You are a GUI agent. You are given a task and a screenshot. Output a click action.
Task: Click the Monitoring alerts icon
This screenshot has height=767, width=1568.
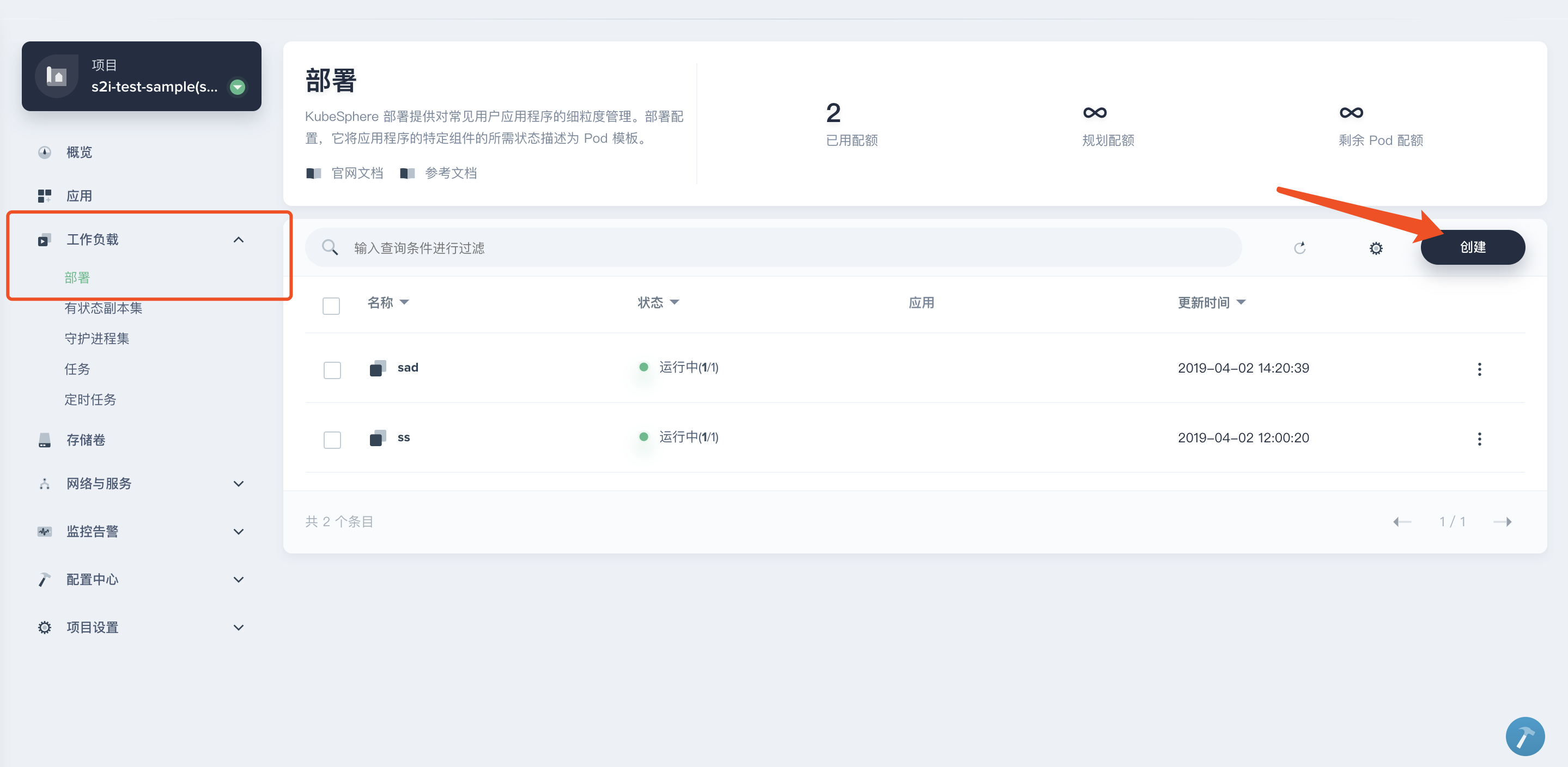click(45, 532)
